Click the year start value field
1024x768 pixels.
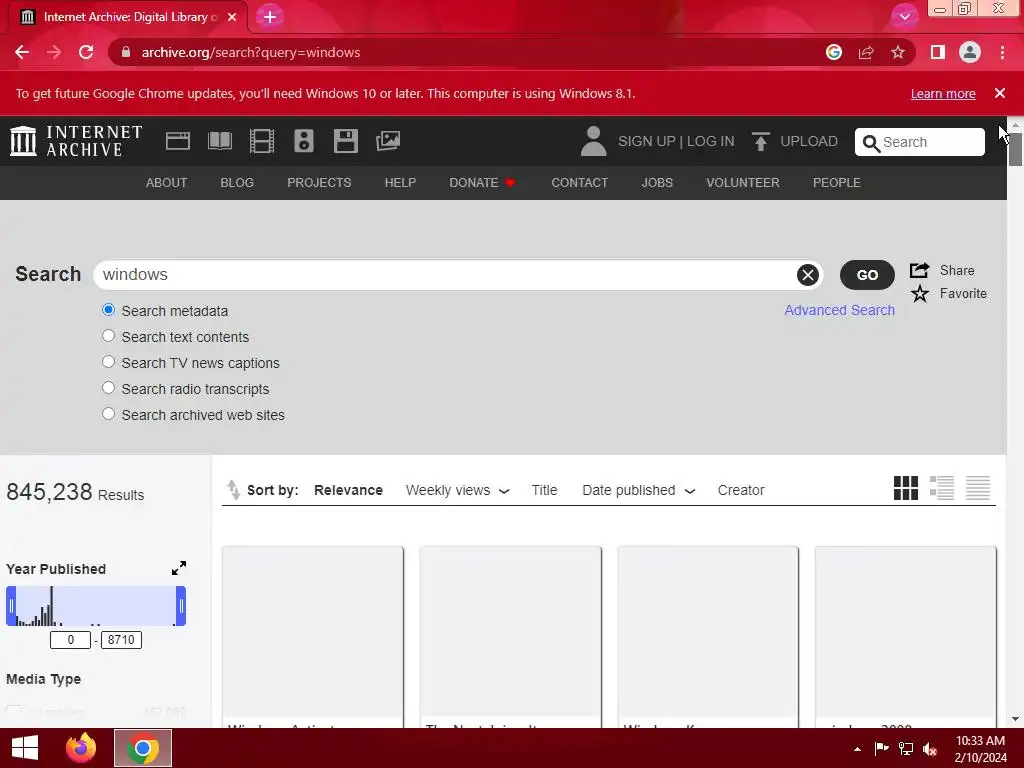point(71,640)
